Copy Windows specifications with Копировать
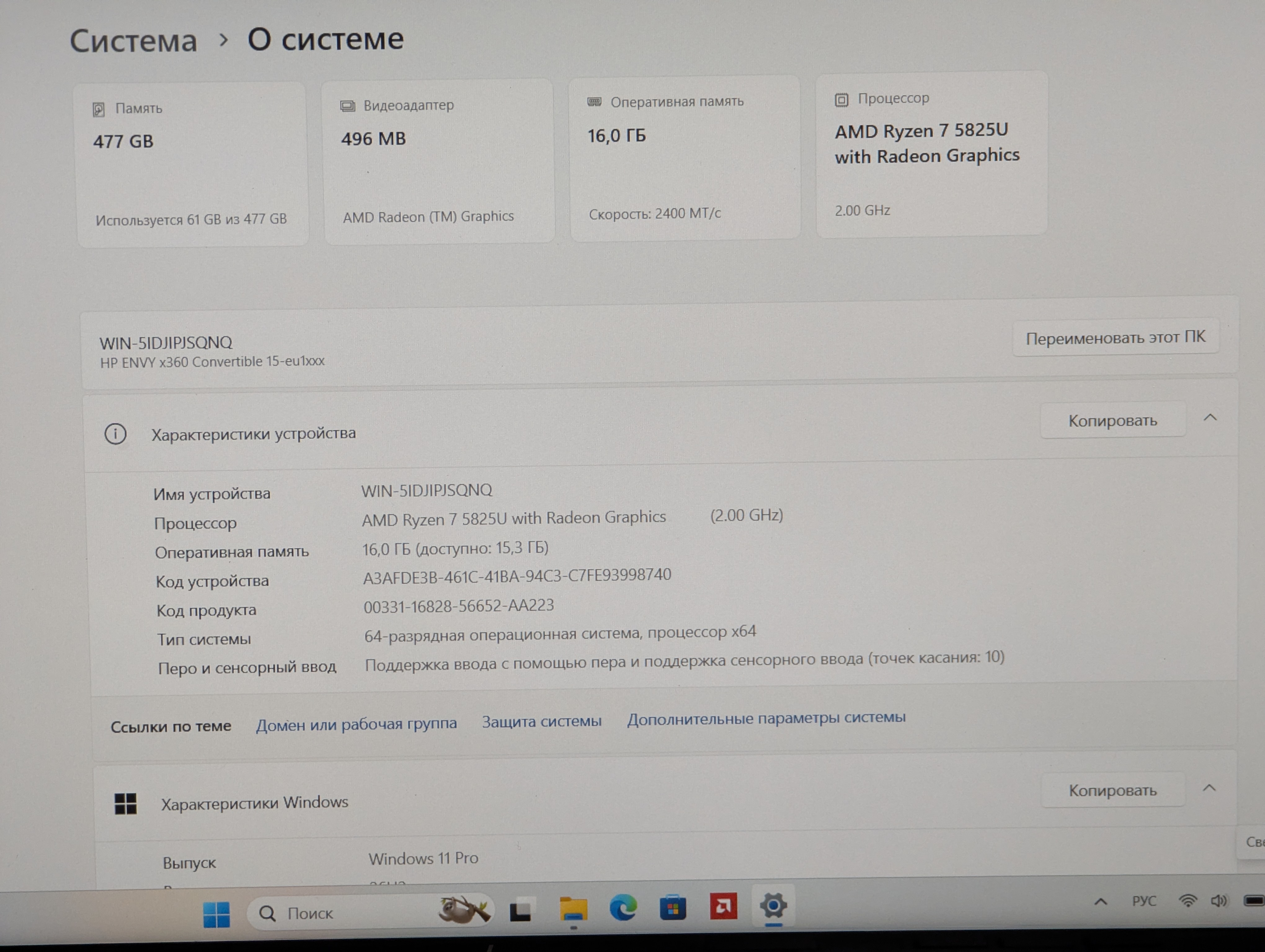Viewport: 1265px width, 952px height. pos(1112,790)
